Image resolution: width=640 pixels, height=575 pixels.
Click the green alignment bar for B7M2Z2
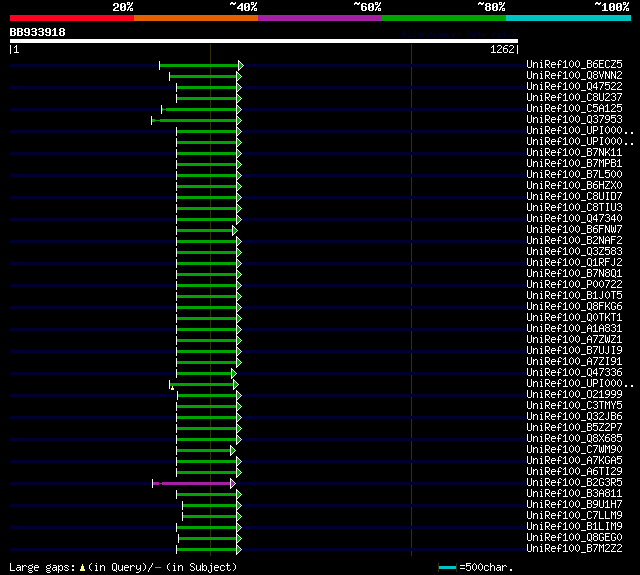pos(209,550)
